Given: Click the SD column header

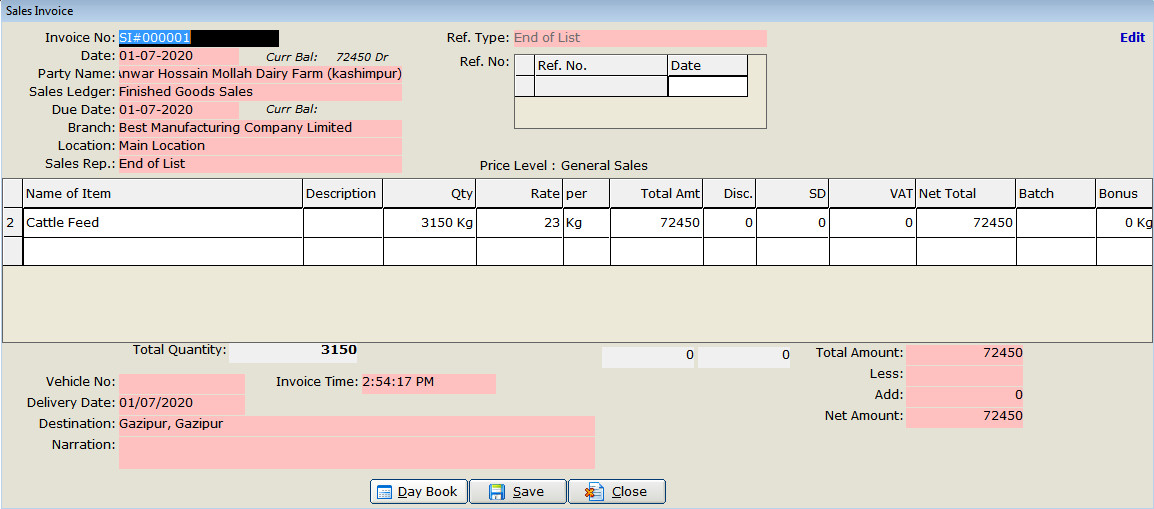Looking at the screenshot, I should tap(793, 193).
